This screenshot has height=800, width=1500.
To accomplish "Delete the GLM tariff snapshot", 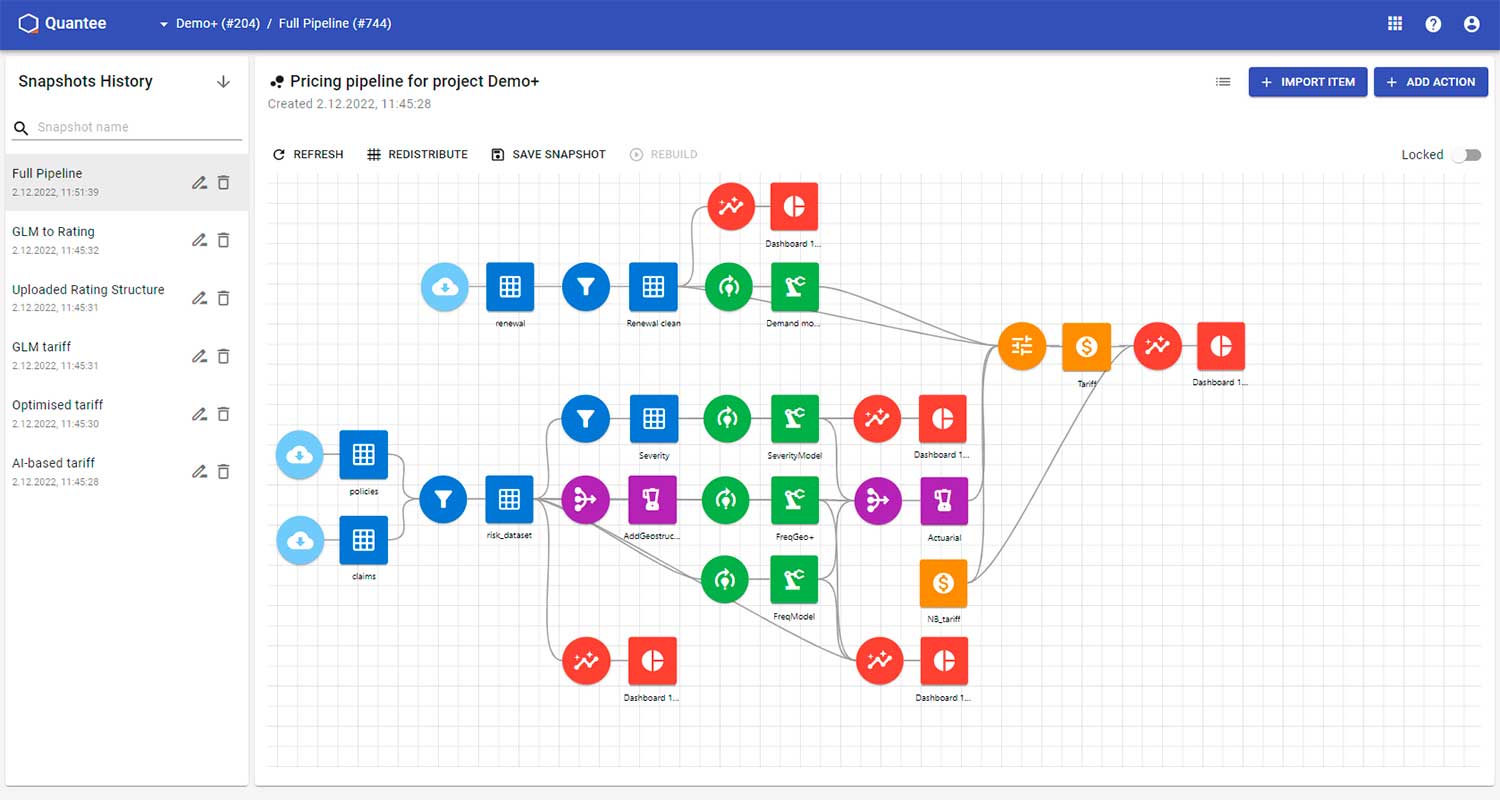I will pyautogui.click(x=224, y=356).
